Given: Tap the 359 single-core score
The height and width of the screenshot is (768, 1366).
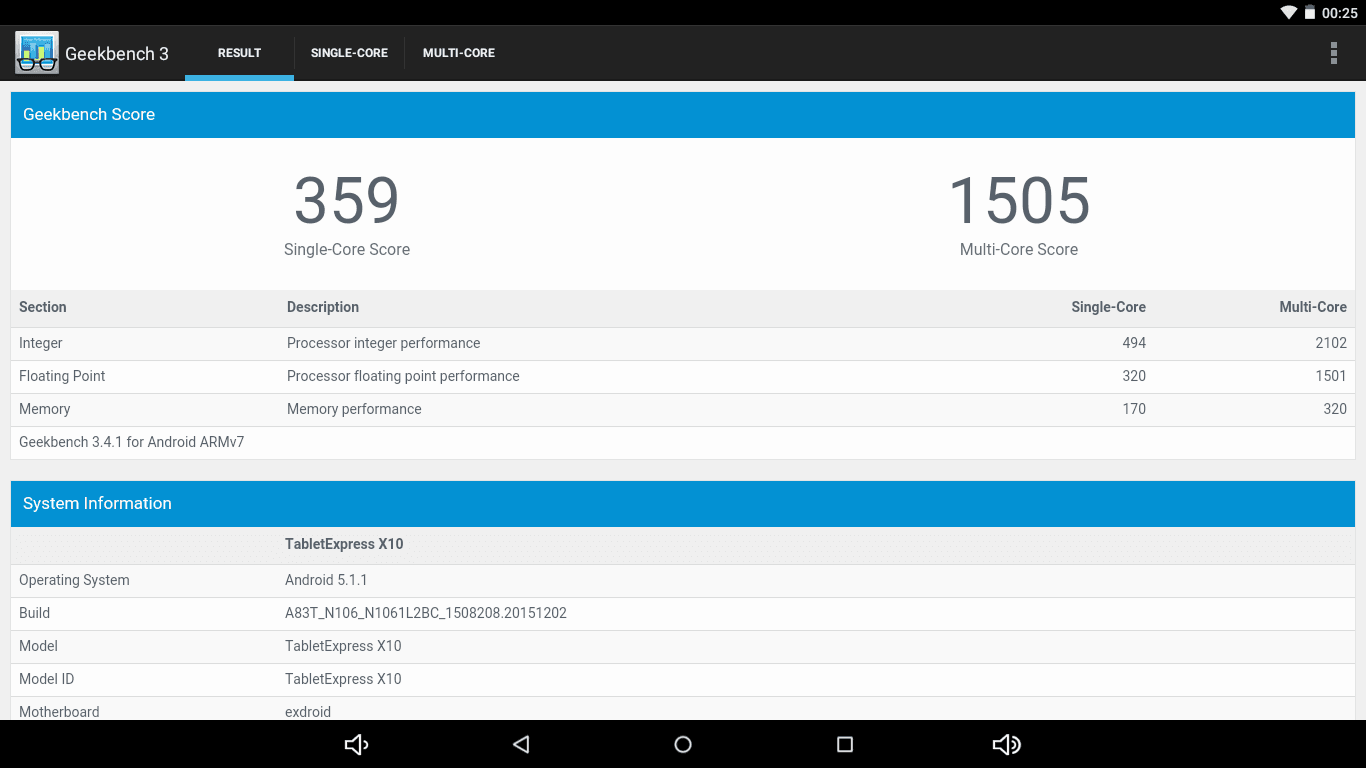Looking at the screenshot, I should [x=347, y=201].
